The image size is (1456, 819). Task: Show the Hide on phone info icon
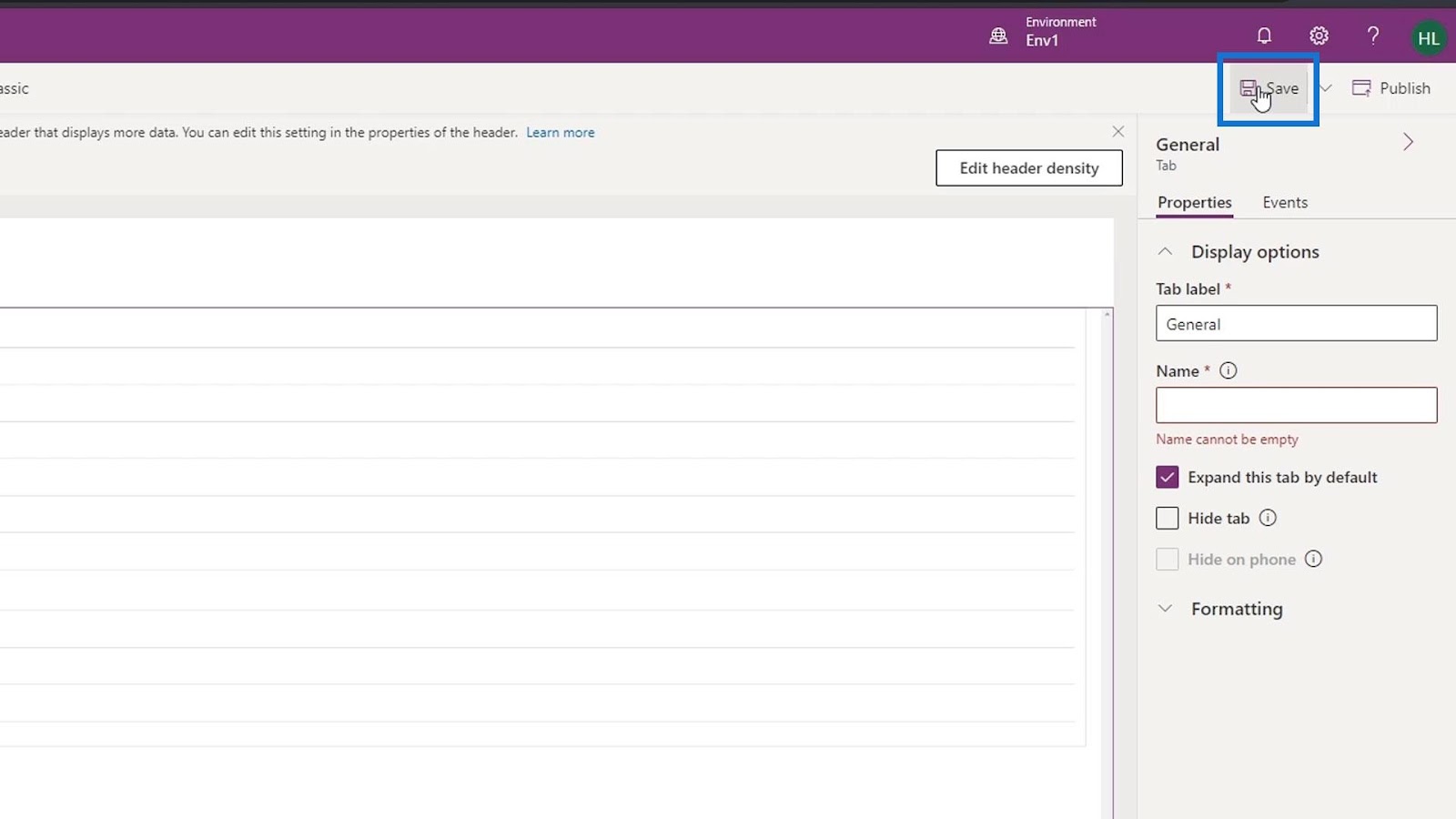click(x=1313, y=559)
